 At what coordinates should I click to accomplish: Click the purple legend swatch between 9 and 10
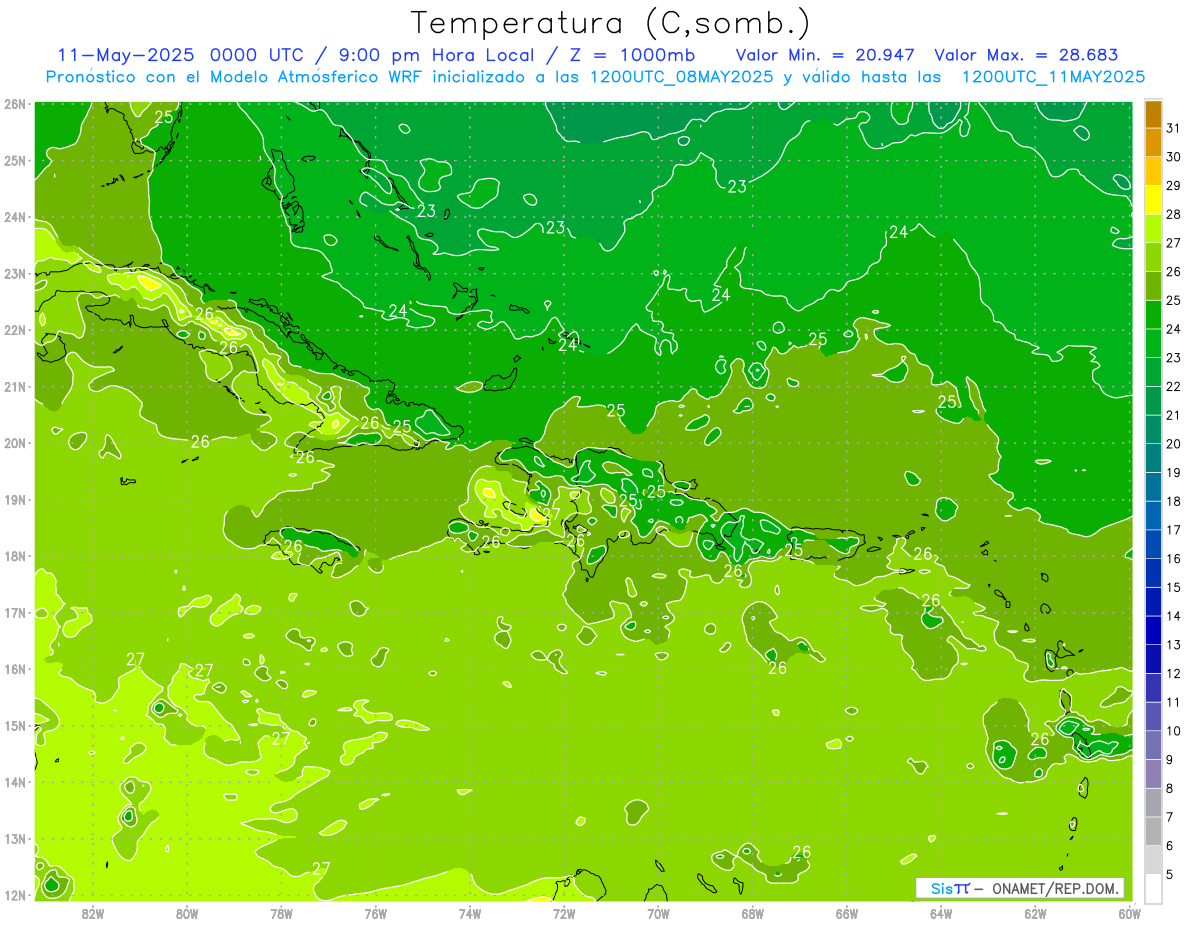(x=1153, y=745)
